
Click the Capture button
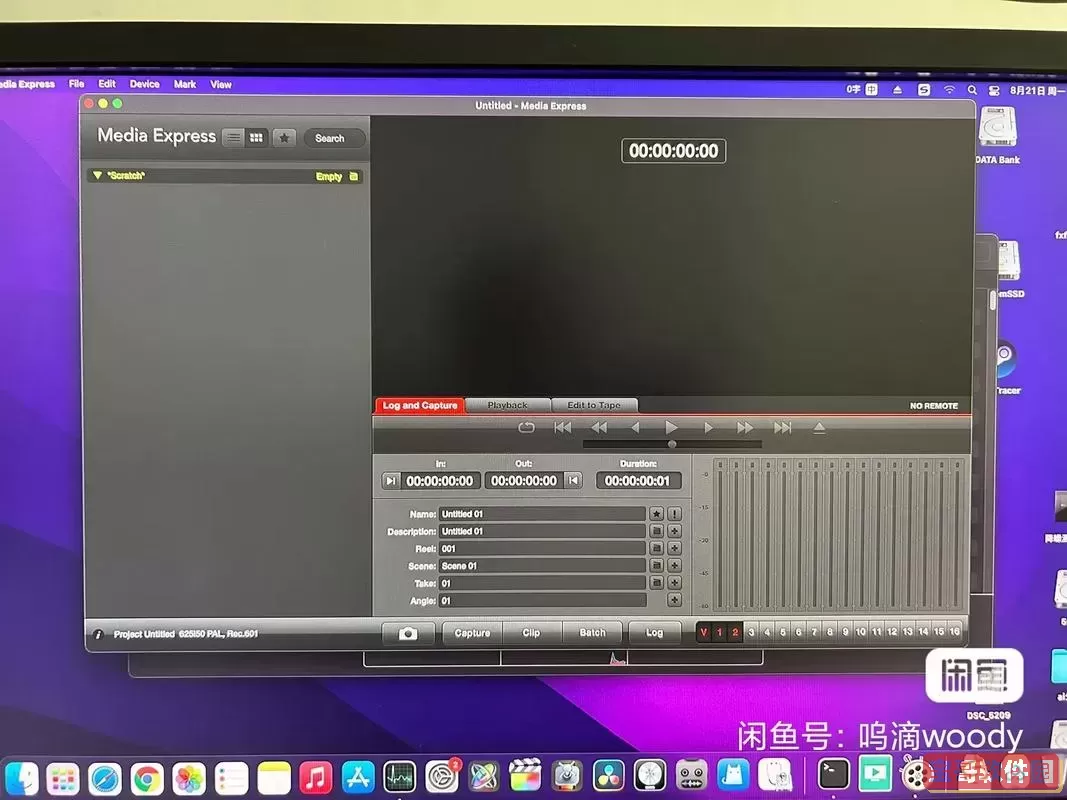[472, 633]
